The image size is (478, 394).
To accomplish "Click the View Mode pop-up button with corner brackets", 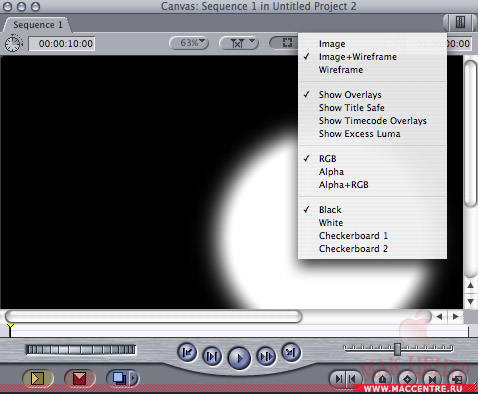I will (x=284, y=43).
